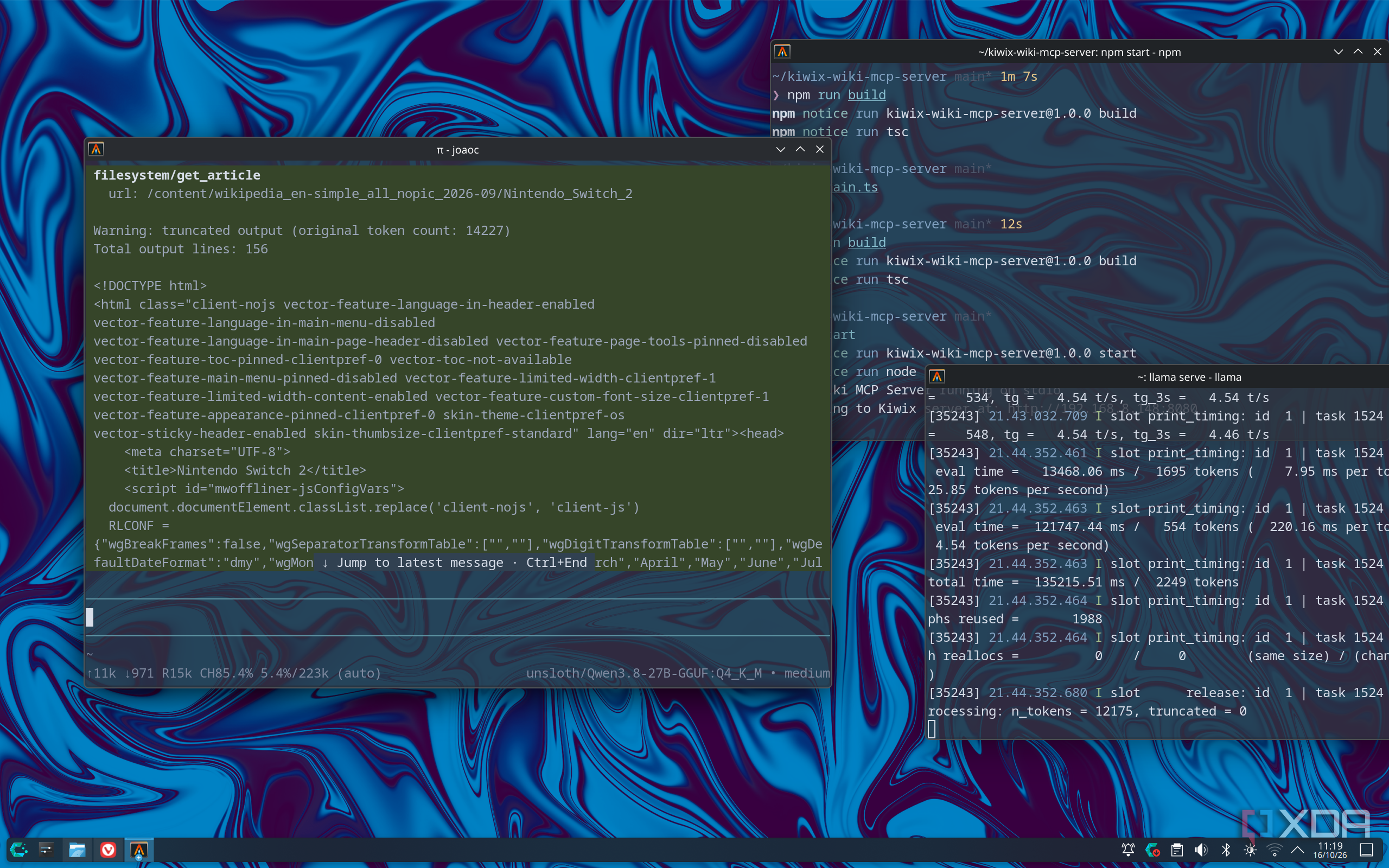Screen dimensions: 1389x868
Task: Click the 'Total output lines: 156' text
Action: pyautogui.click(x=181, y=249)
